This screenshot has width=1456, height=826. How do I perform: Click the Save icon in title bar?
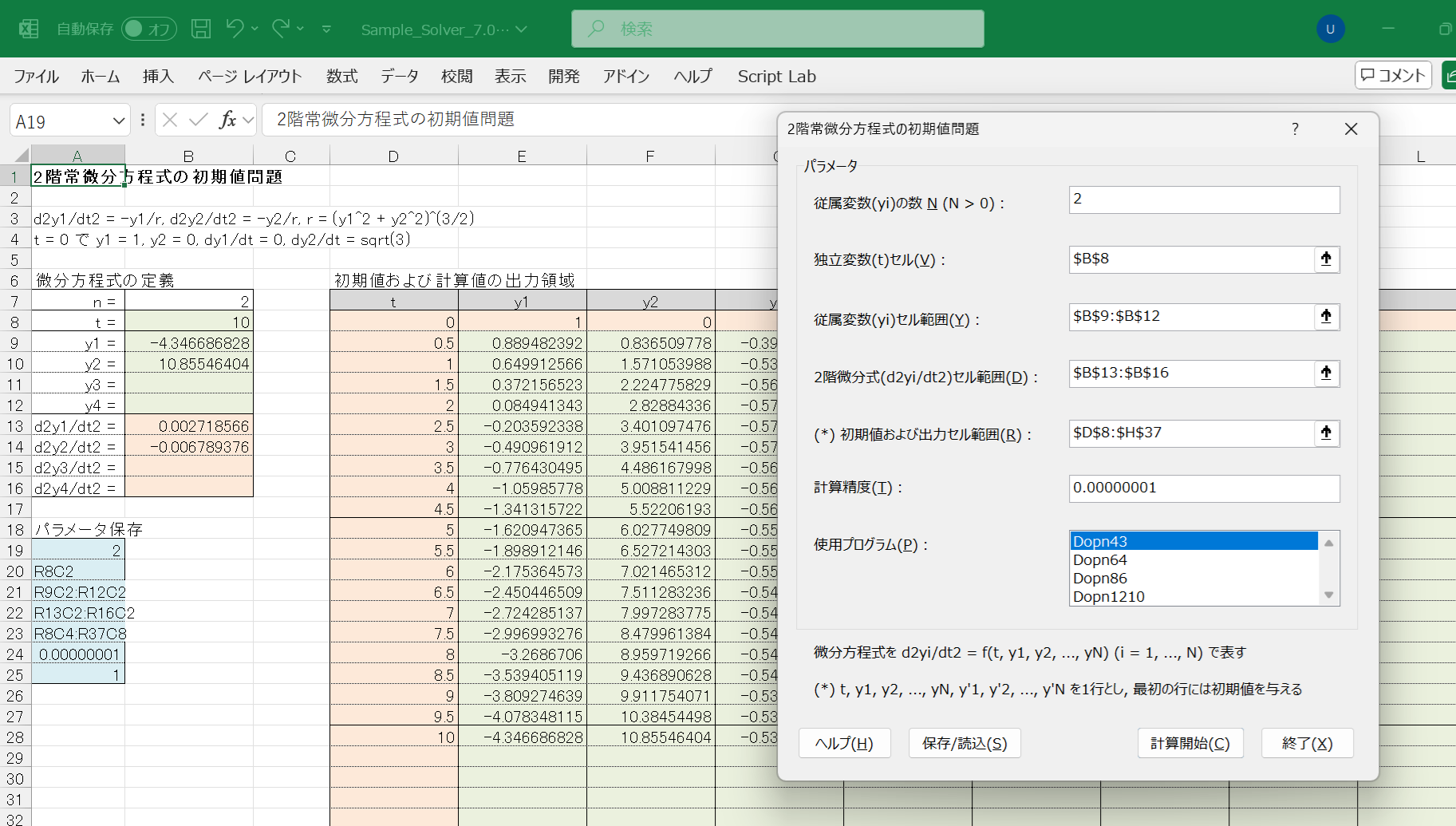pos(201,30)
